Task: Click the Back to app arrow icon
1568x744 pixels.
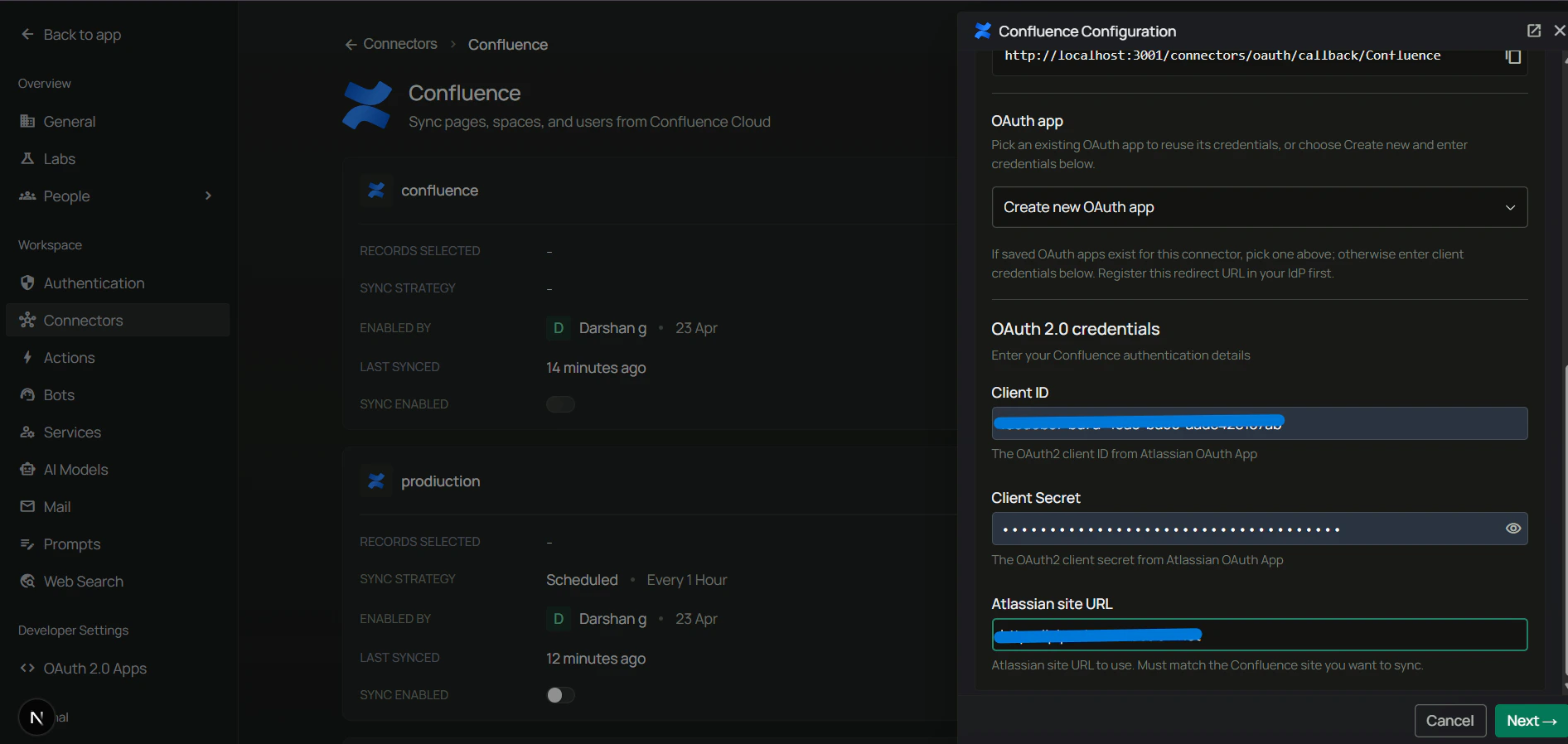Action: point(27,34)
